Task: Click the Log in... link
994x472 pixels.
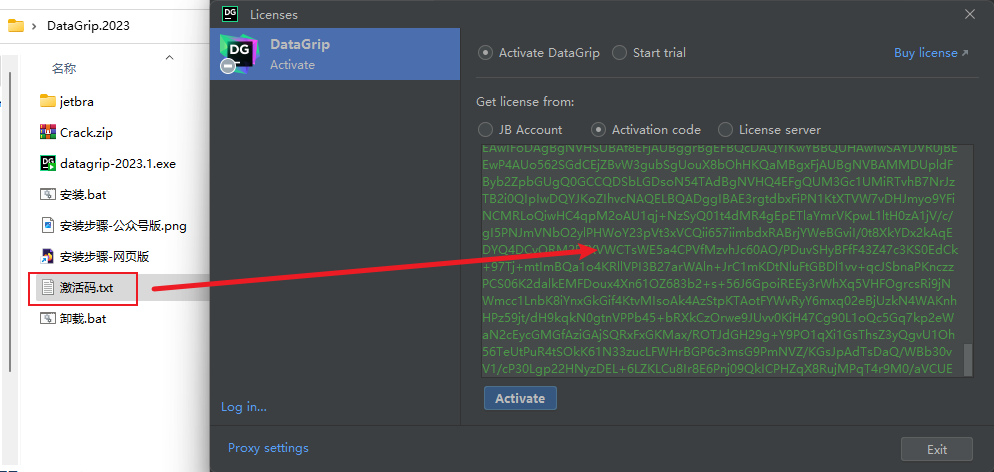Action: coord(243,407)
